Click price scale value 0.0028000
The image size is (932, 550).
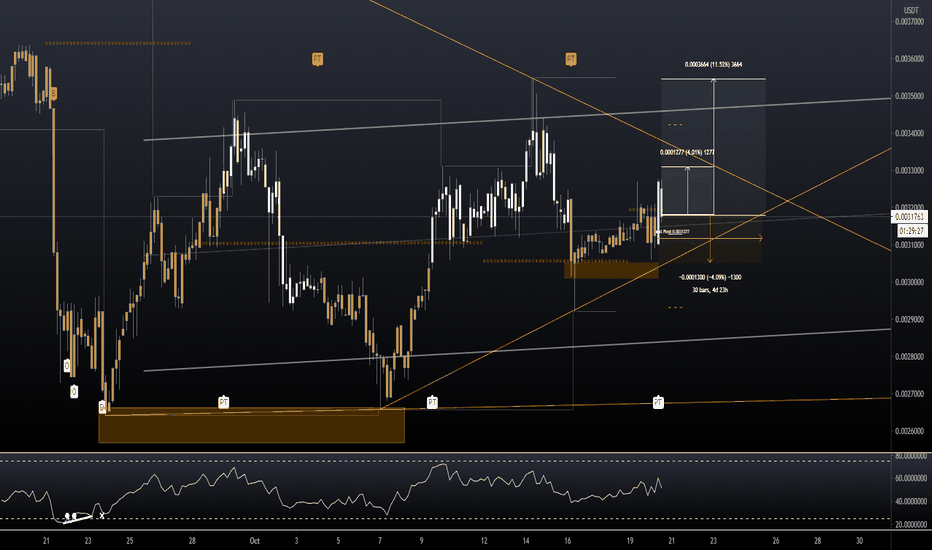click(x=909, y=357)
